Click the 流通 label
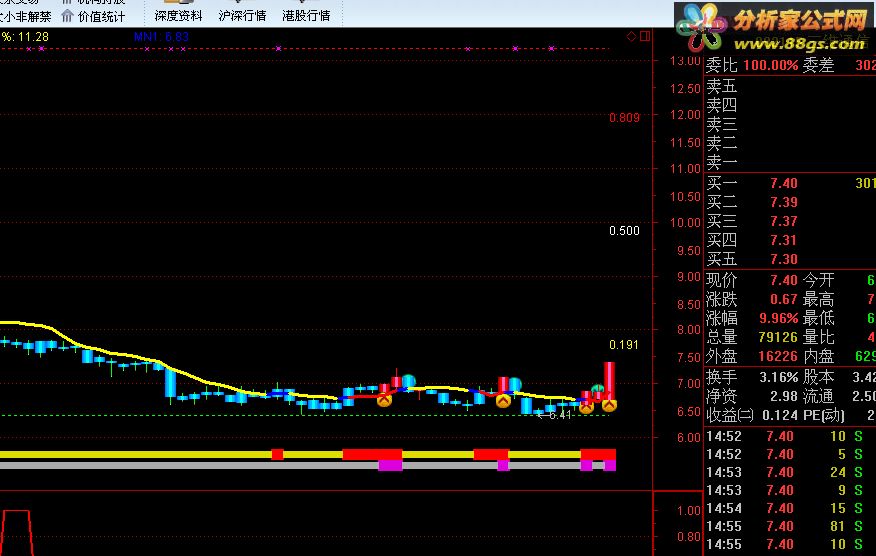876x556 pixels. tap(818, 396)
